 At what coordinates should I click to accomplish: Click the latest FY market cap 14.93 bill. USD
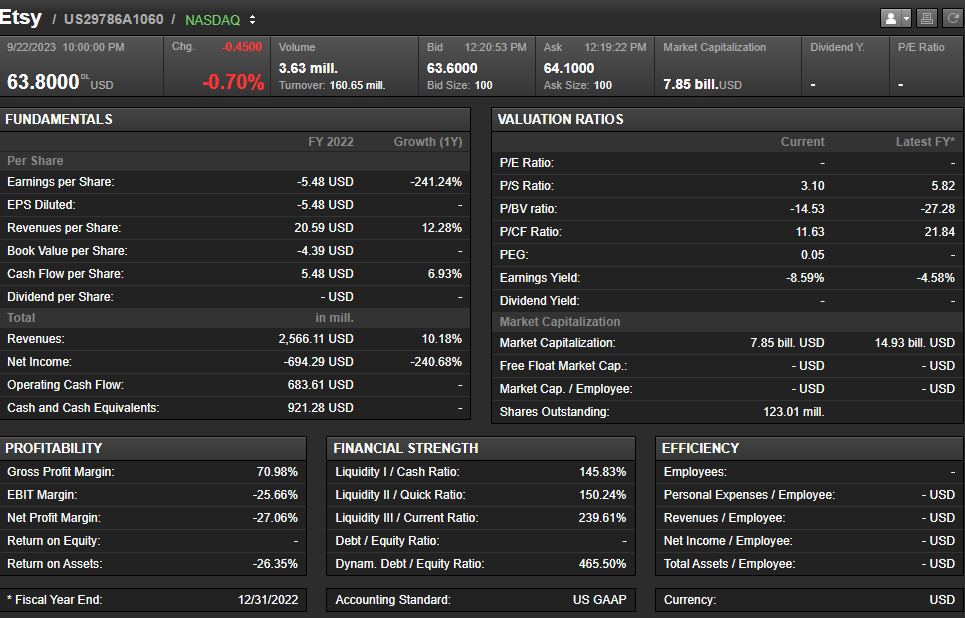pos(915,343)
